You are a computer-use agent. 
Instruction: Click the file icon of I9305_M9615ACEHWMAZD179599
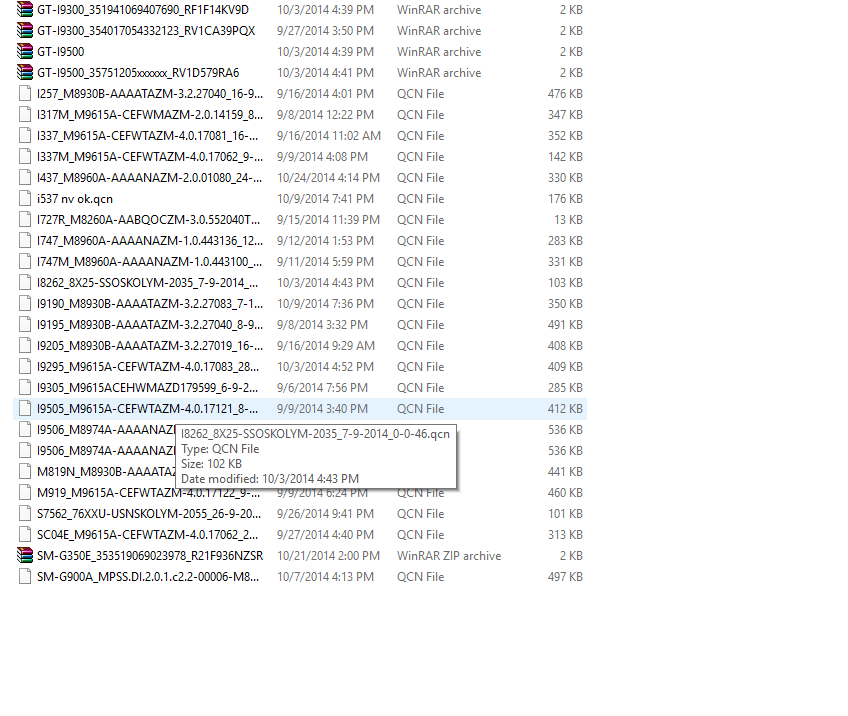(x=25, y=388)
